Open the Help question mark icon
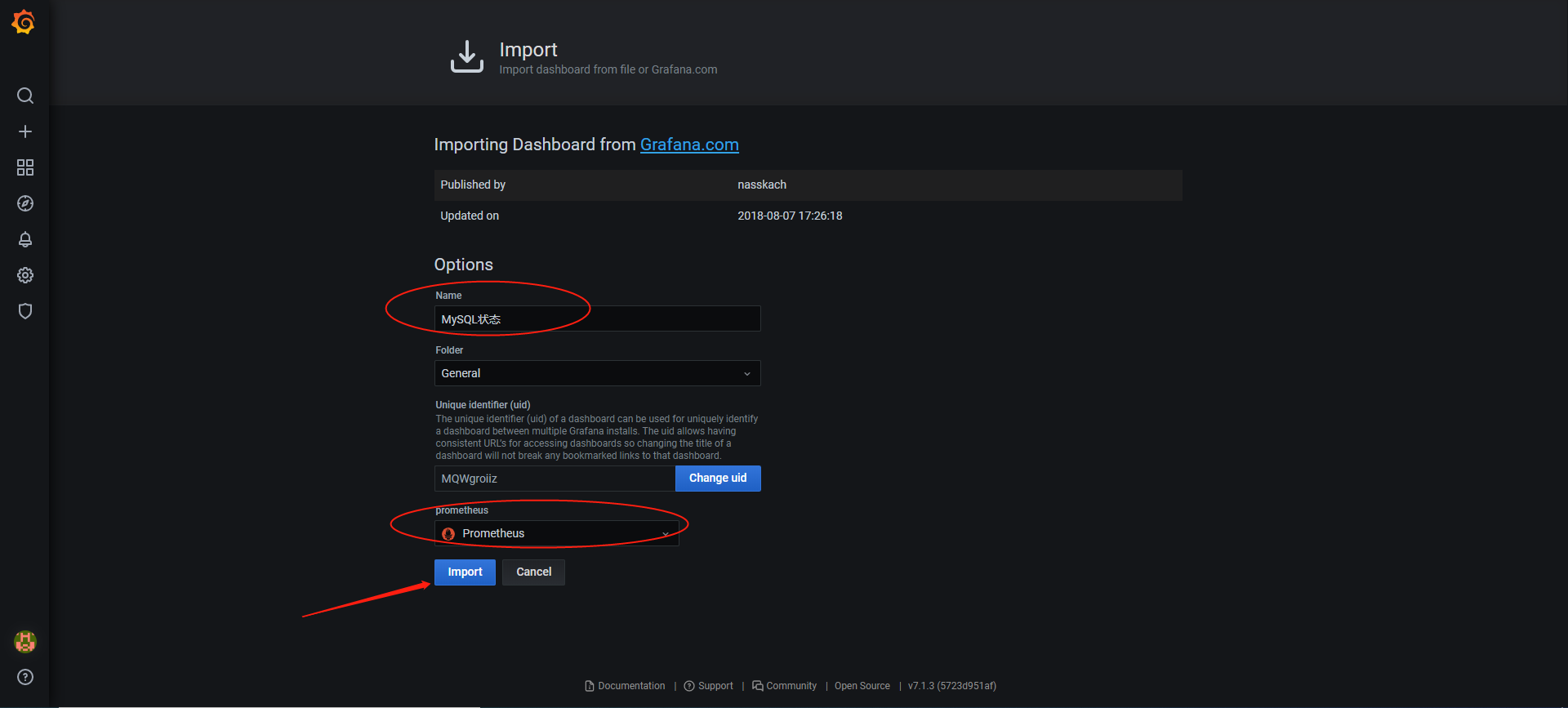Screen dimensions: 1568x708 click(x=25, y=677)
